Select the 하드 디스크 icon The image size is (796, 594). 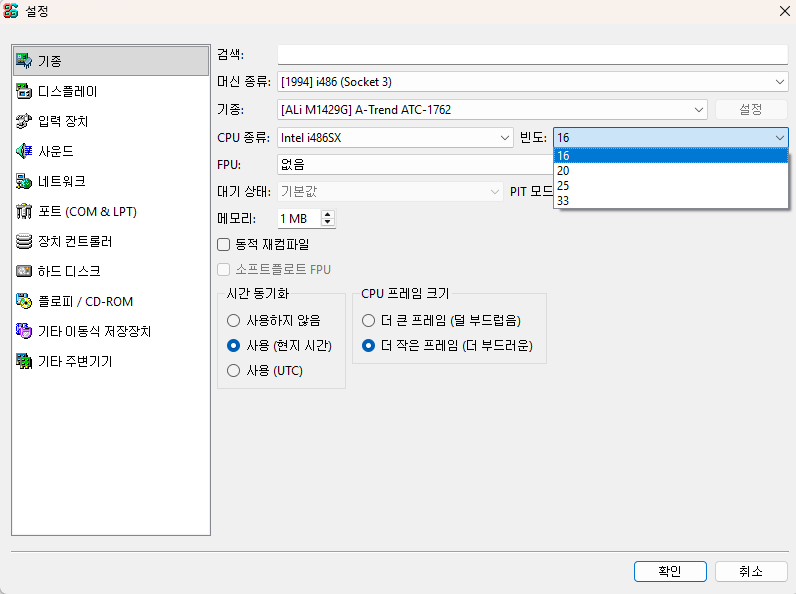(24, 271)
